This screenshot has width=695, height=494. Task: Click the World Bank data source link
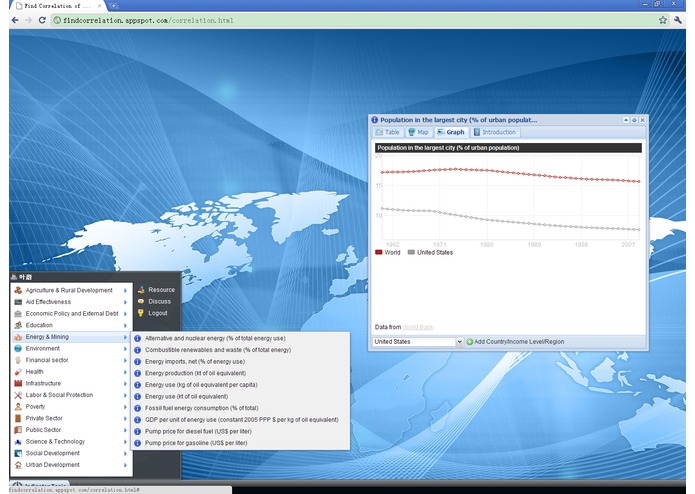tap(418, 327)
